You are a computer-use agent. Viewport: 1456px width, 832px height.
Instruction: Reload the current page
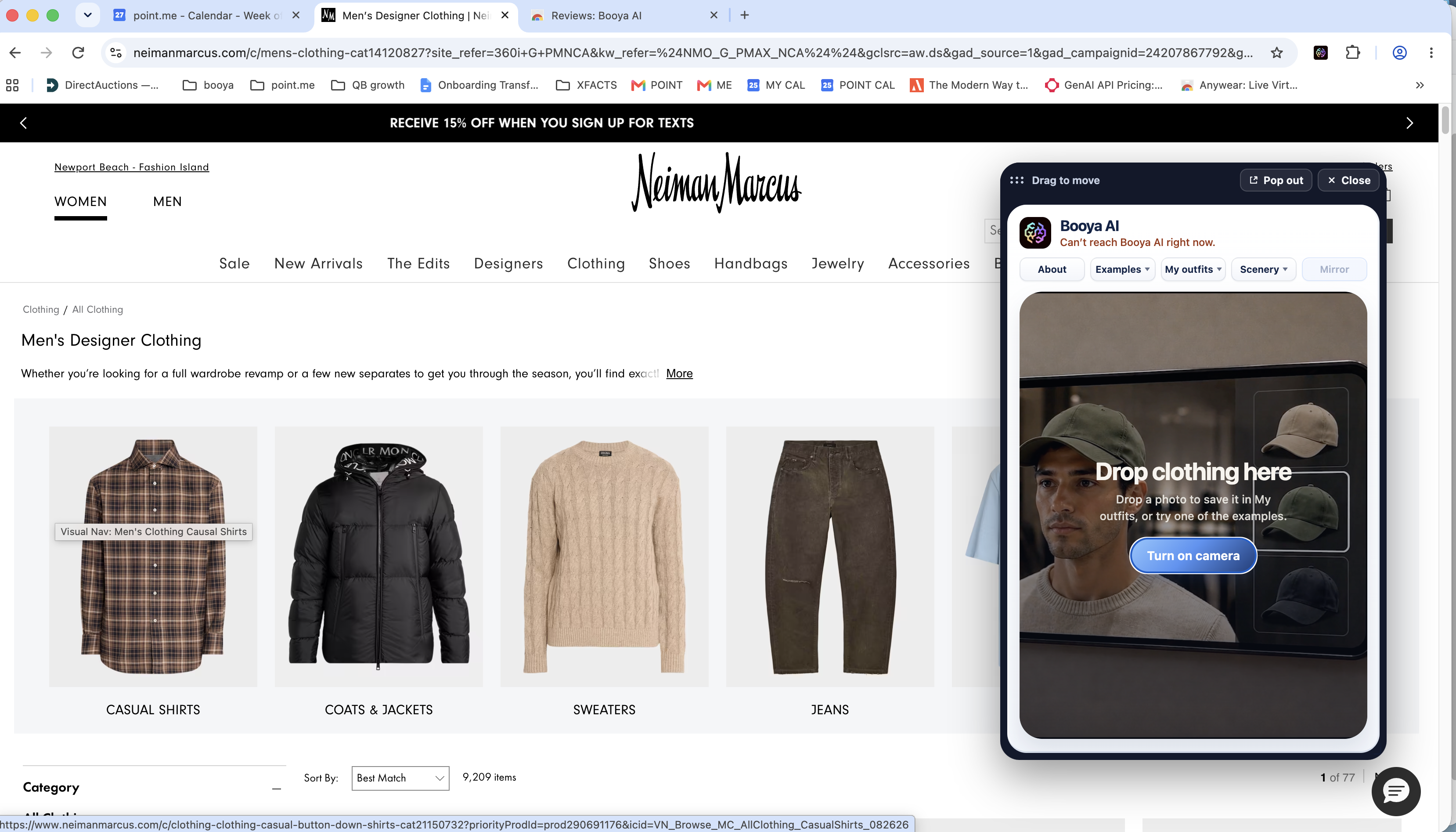click(78, 53)
